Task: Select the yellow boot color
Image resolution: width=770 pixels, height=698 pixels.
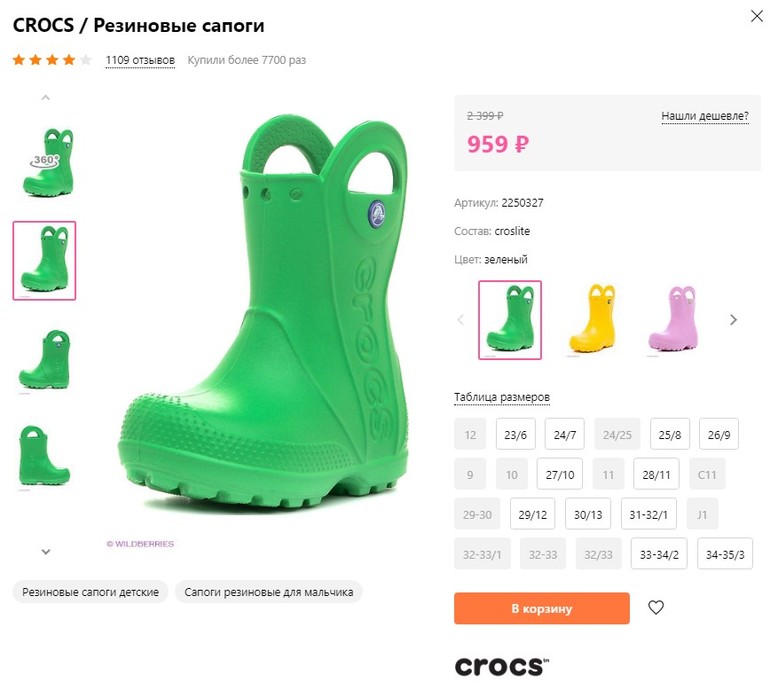Action: click(593, 319)
